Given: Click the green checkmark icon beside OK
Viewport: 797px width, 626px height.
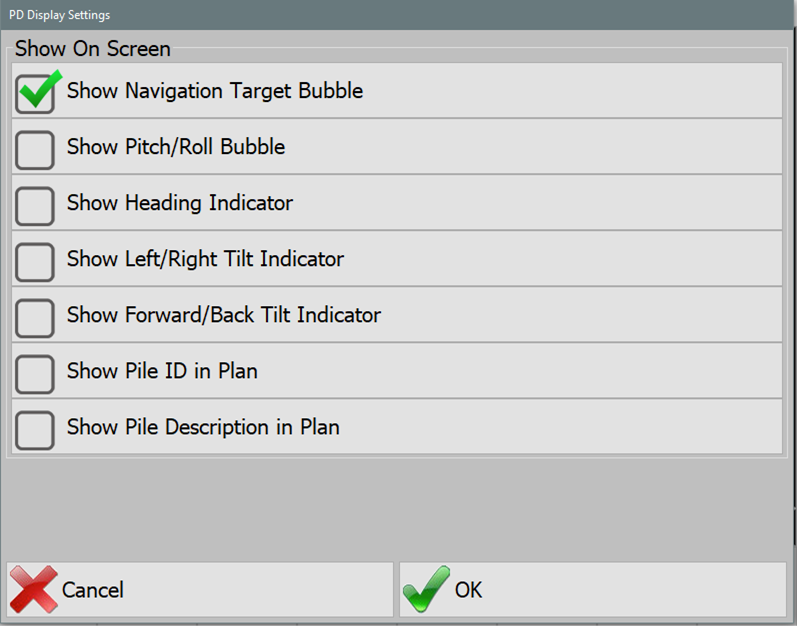Looking at the screenshot, I should 426,589.
